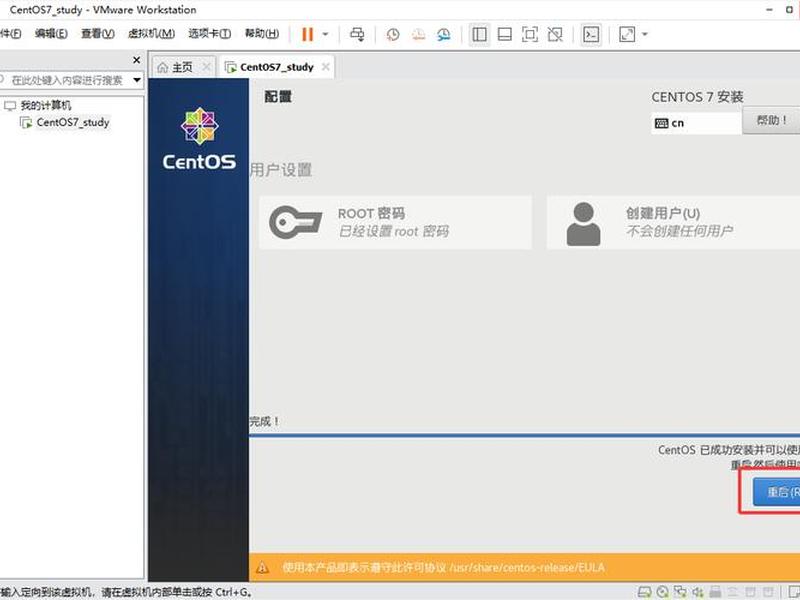Image resolution: width=800 pixels, height=600 pixels.
Task: Click the stretch guest display icon
Action: [x=627, y=34]
